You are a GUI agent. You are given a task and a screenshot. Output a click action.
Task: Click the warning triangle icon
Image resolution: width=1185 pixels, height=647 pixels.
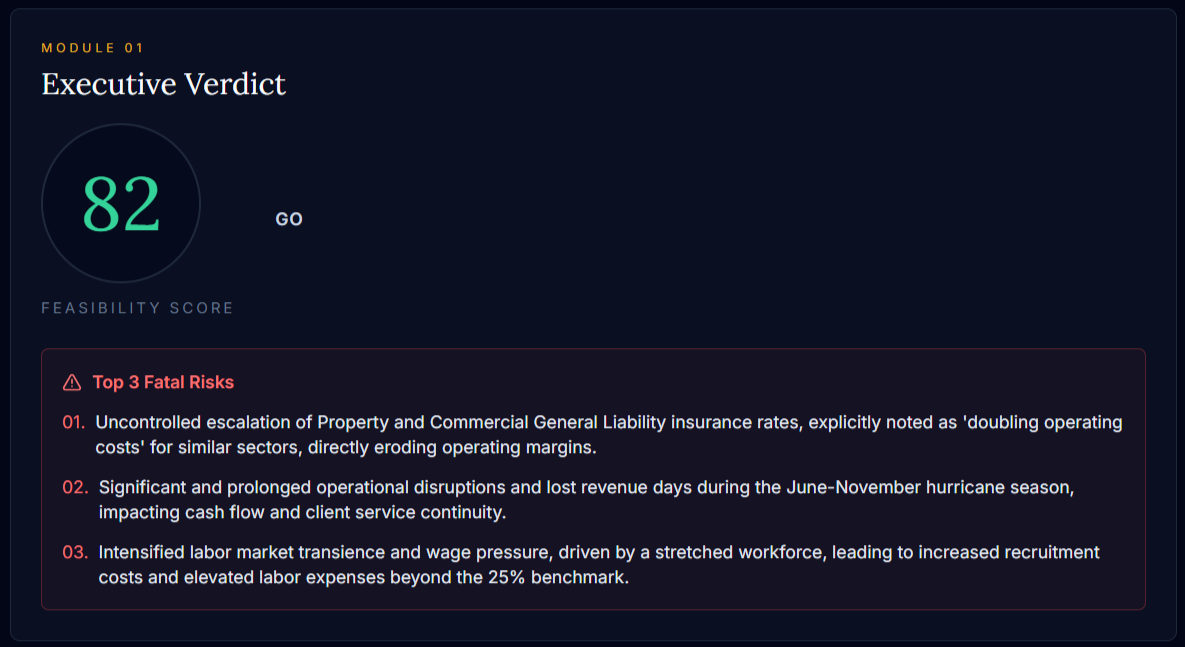(72, 382)
